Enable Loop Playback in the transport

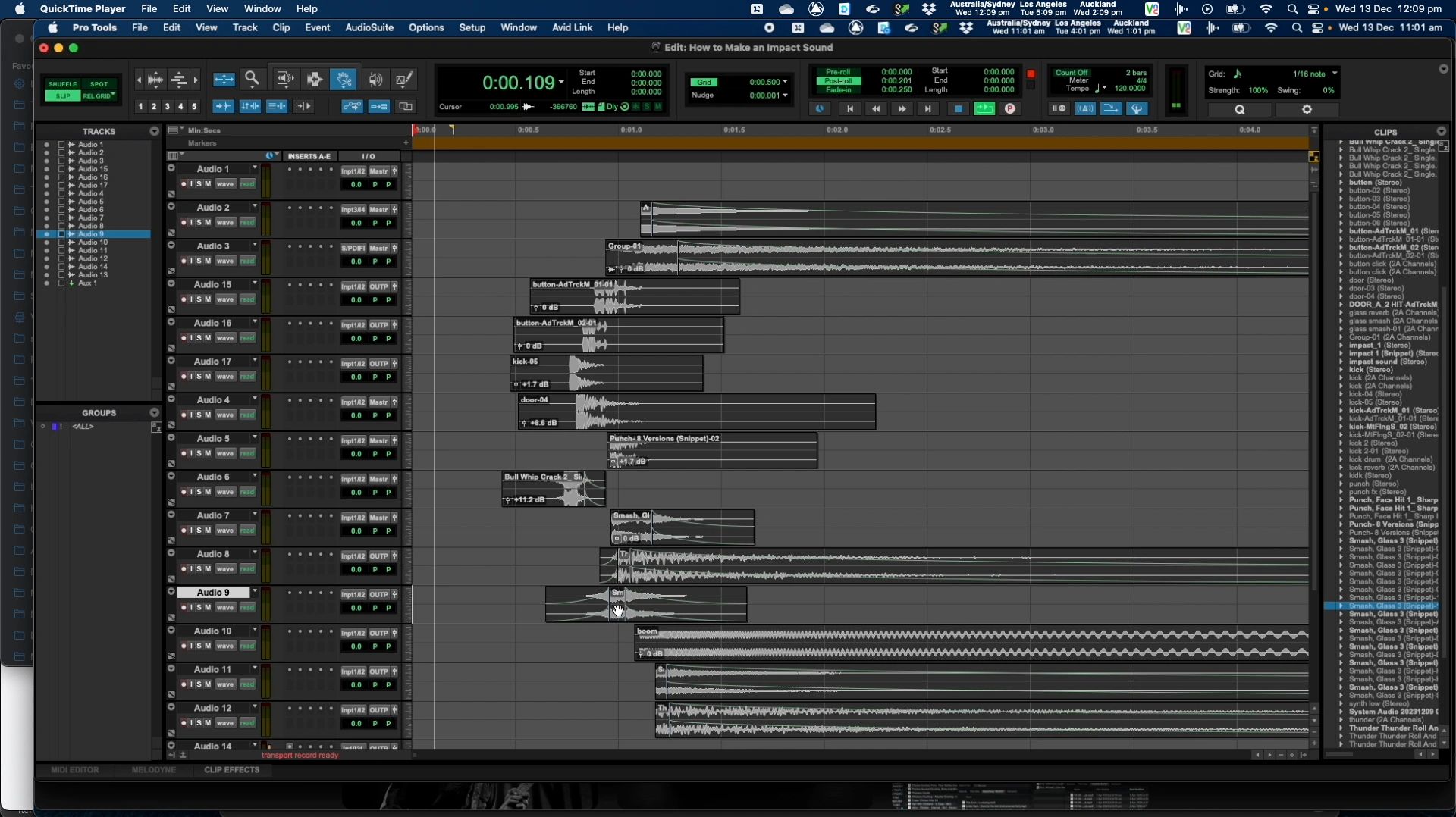[984, 108]
